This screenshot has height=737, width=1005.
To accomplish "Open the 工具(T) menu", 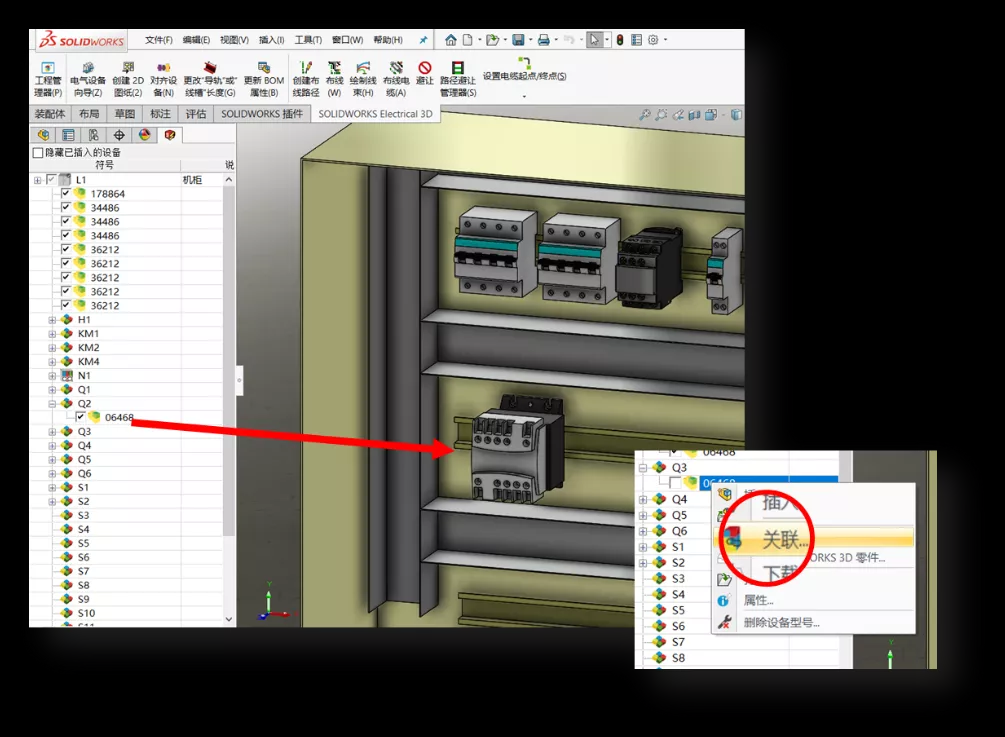I will pos(307,40).
